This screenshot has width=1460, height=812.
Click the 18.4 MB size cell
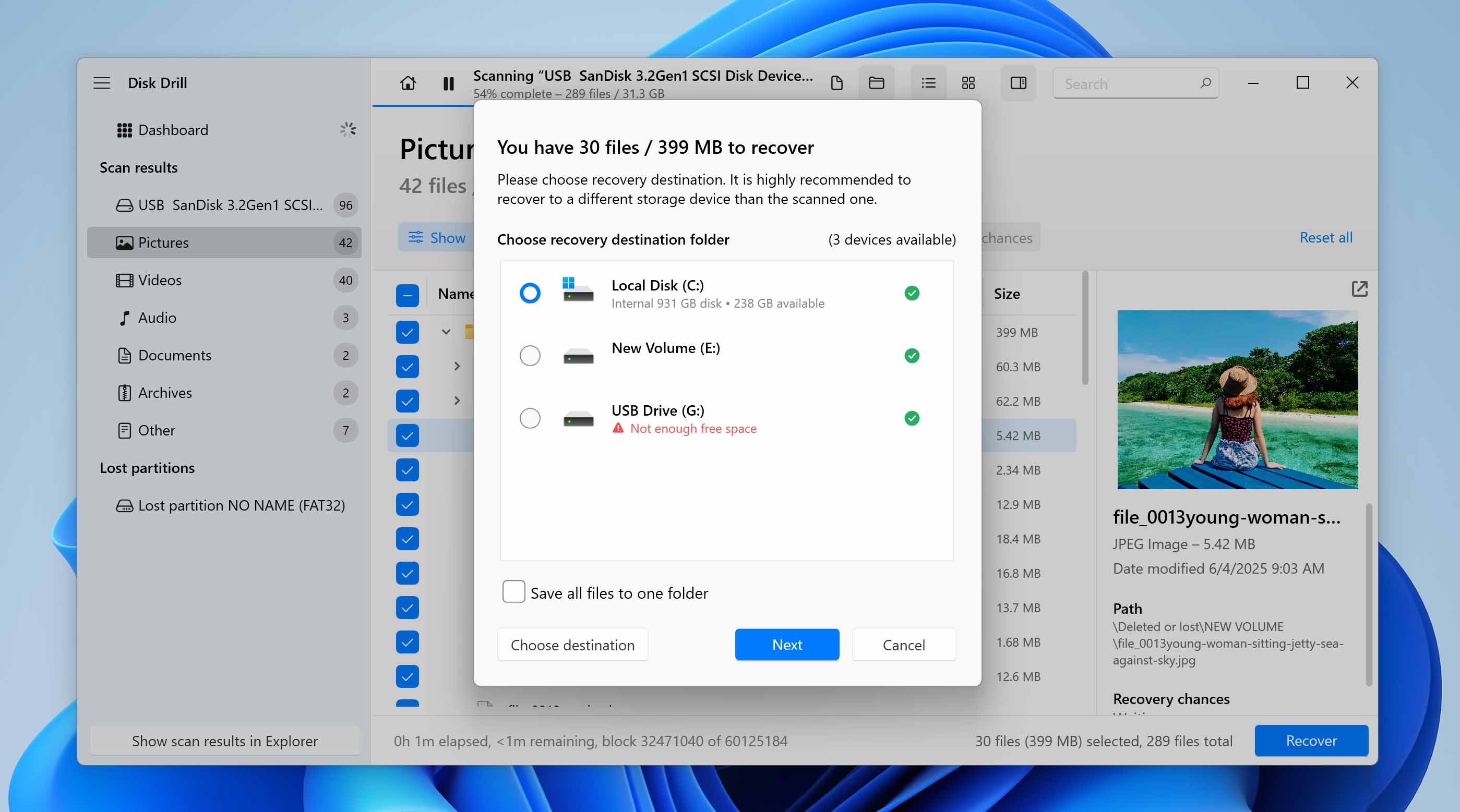click(1018, 539)
